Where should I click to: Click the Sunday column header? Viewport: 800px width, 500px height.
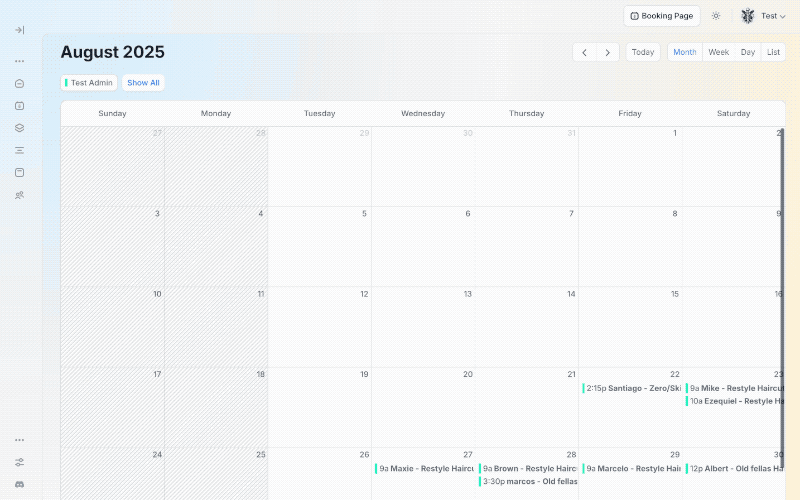click(x=112, y=113)
